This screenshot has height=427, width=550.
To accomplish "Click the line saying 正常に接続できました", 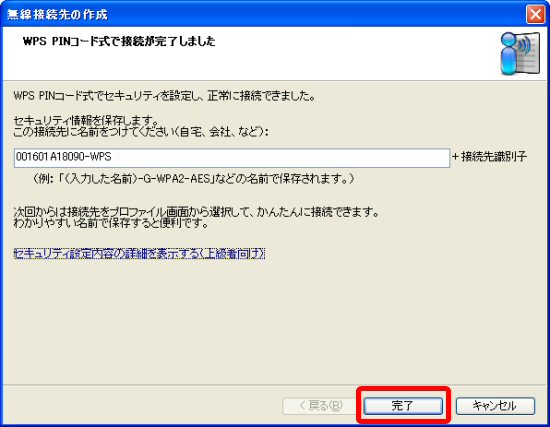I will click(164, 95).
